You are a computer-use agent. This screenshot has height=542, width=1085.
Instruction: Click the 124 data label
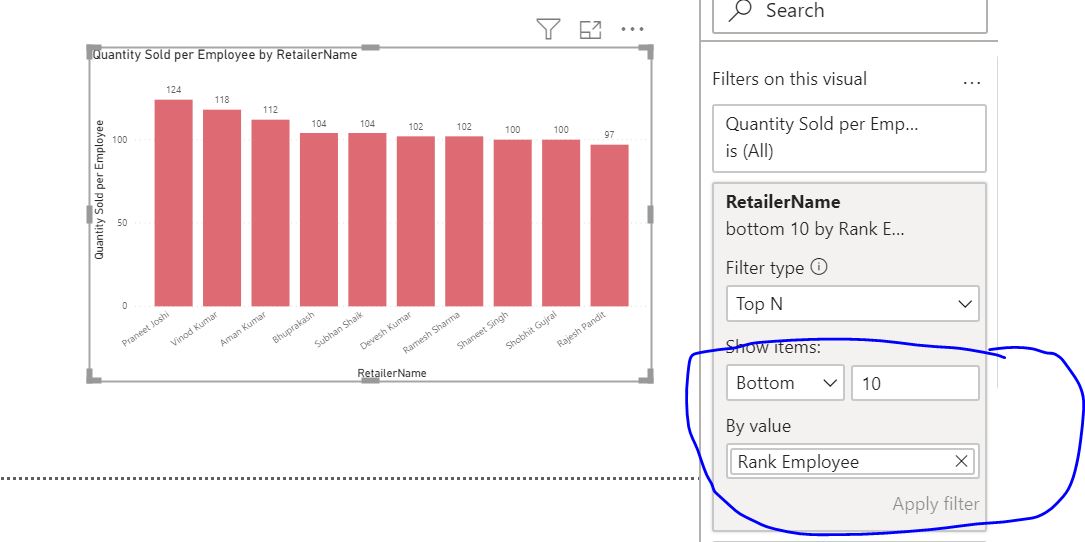(173, 90)
